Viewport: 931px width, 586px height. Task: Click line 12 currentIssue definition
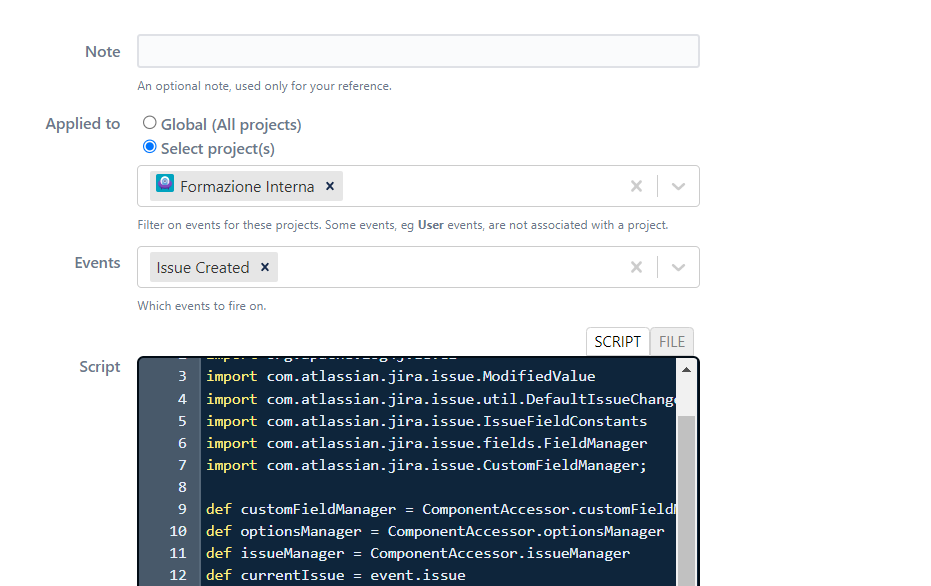click(335, 575)
